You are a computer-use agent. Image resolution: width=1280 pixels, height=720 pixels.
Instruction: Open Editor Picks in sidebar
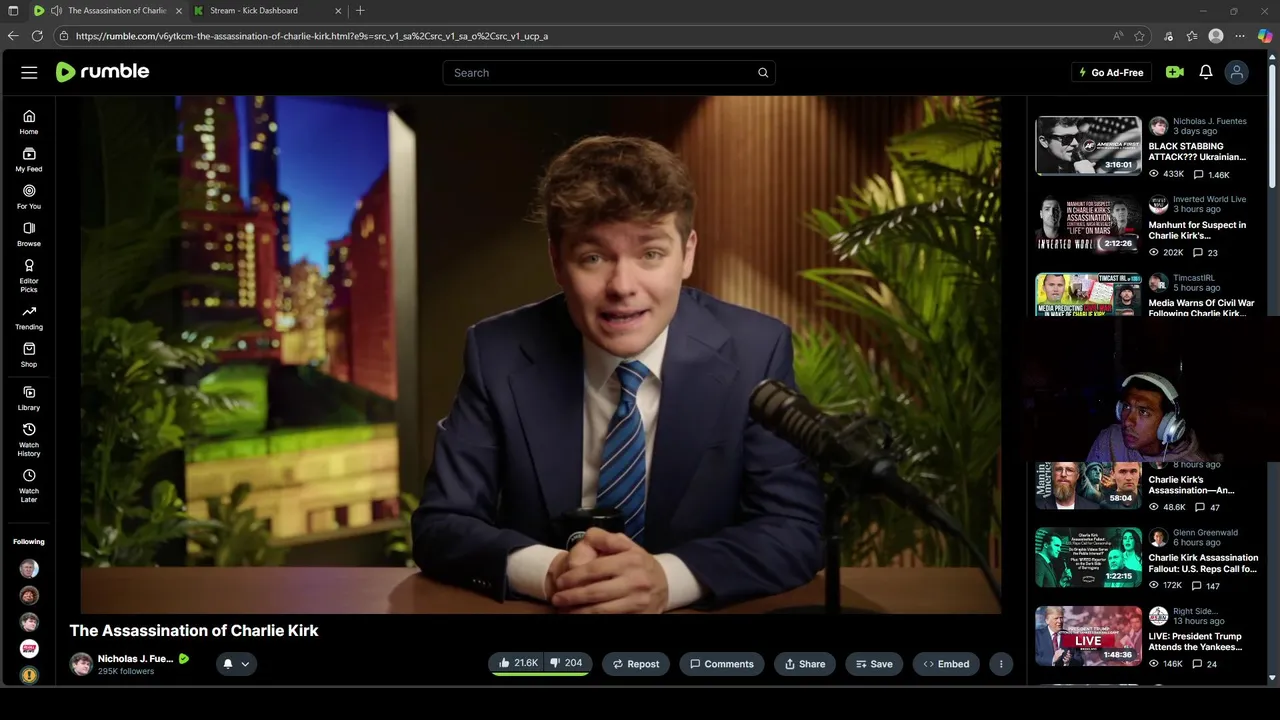(x=29, y=276)
